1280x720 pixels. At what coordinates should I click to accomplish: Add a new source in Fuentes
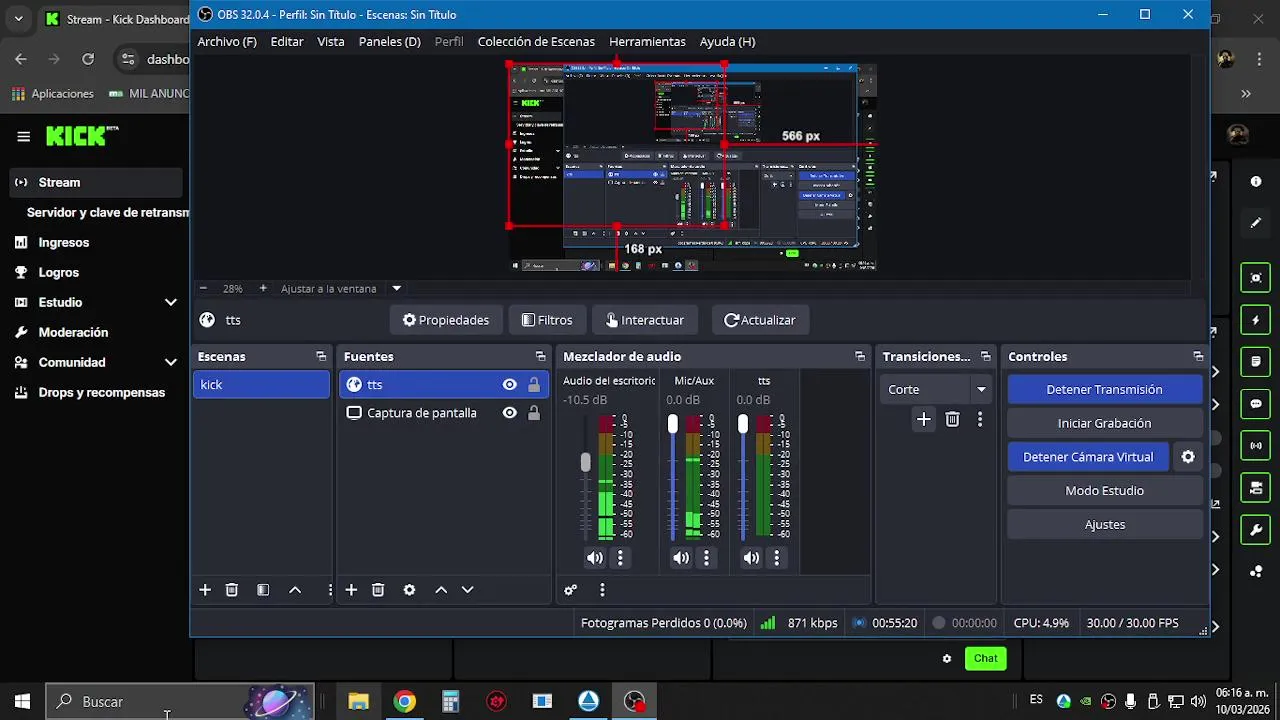coord(351,590)
